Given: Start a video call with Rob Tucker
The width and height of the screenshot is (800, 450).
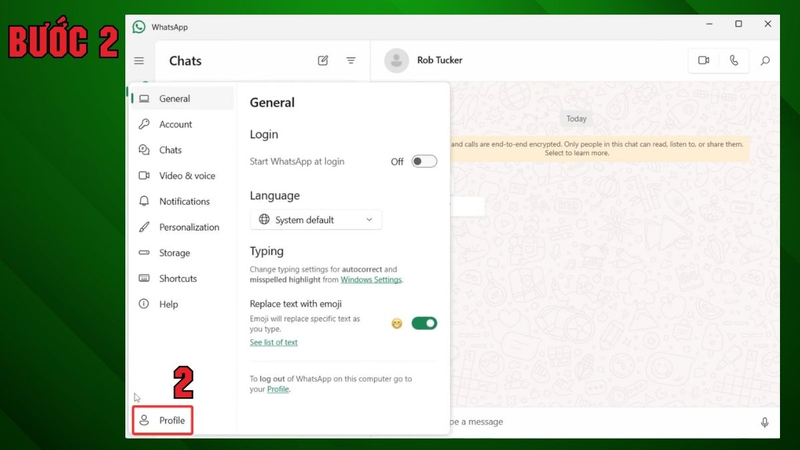Looking at the screenshot, I should click(x=704, y=60).
